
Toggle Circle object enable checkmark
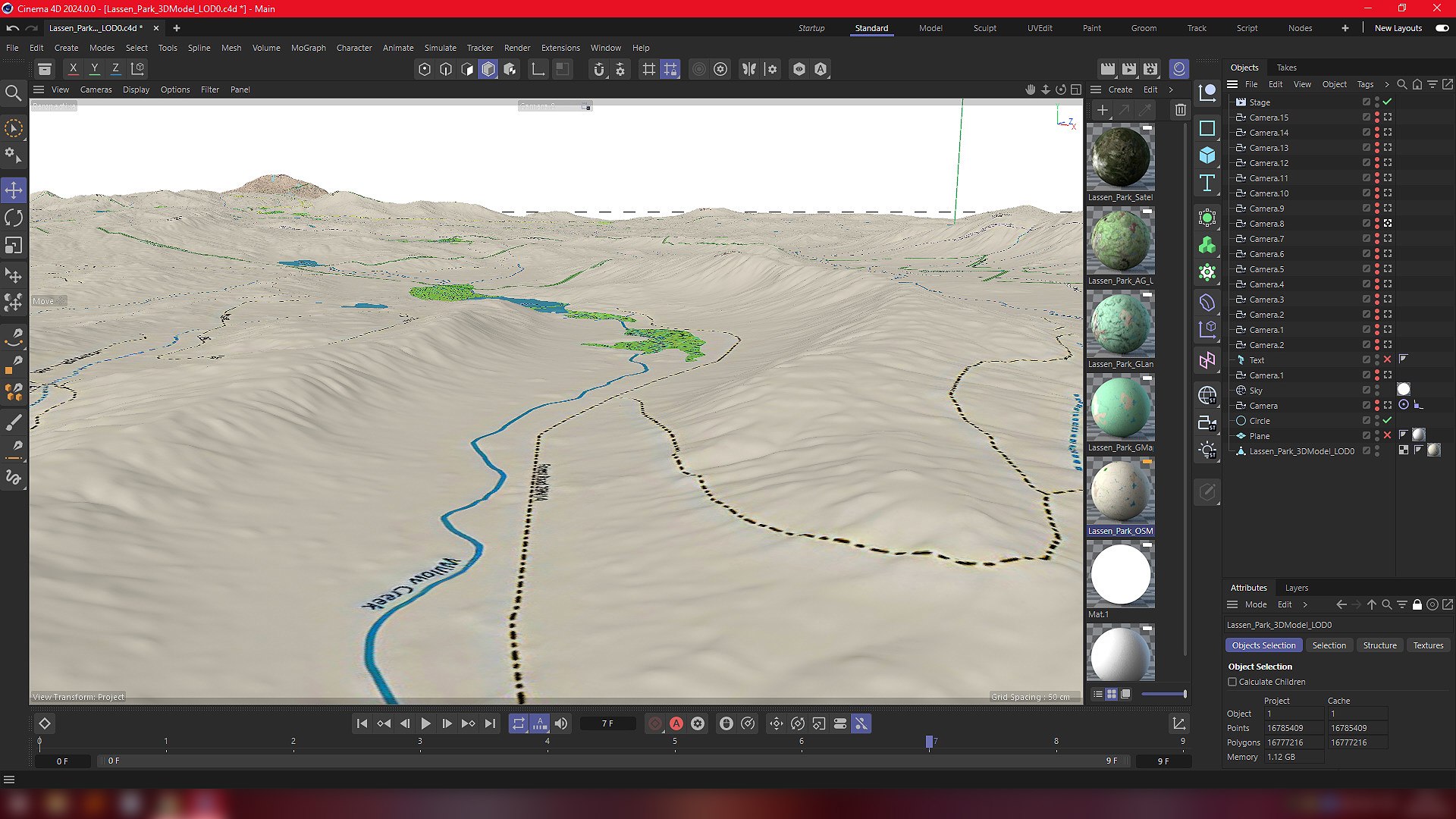pos(1387,420)
